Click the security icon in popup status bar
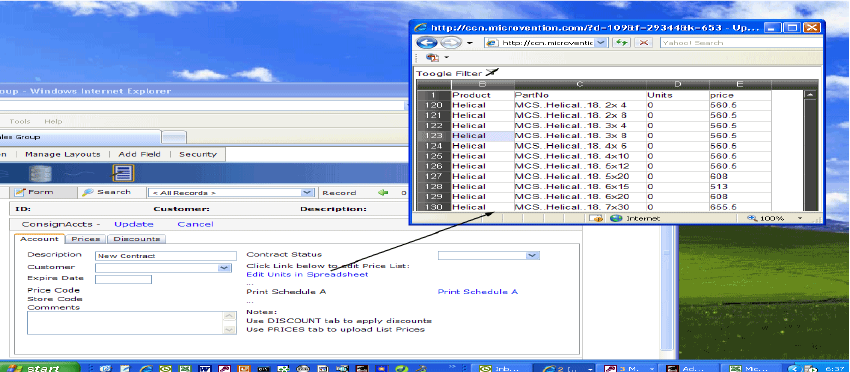850x372 pixels. pos(596,218)
